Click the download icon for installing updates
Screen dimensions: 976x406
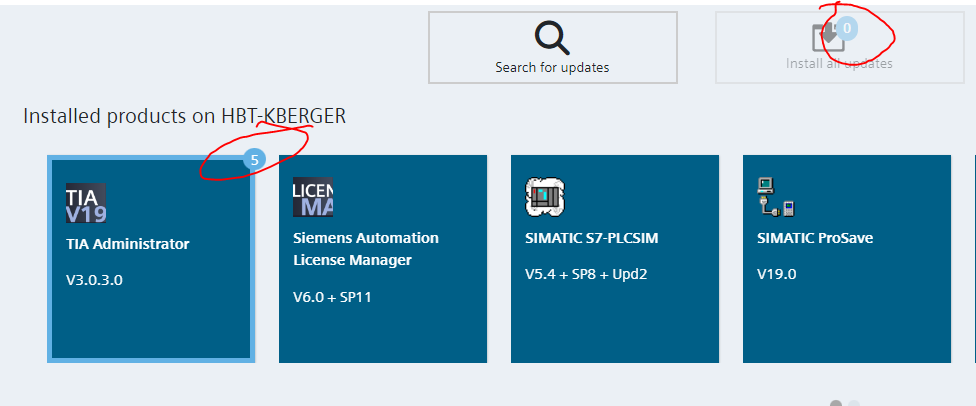pos(827,37)
